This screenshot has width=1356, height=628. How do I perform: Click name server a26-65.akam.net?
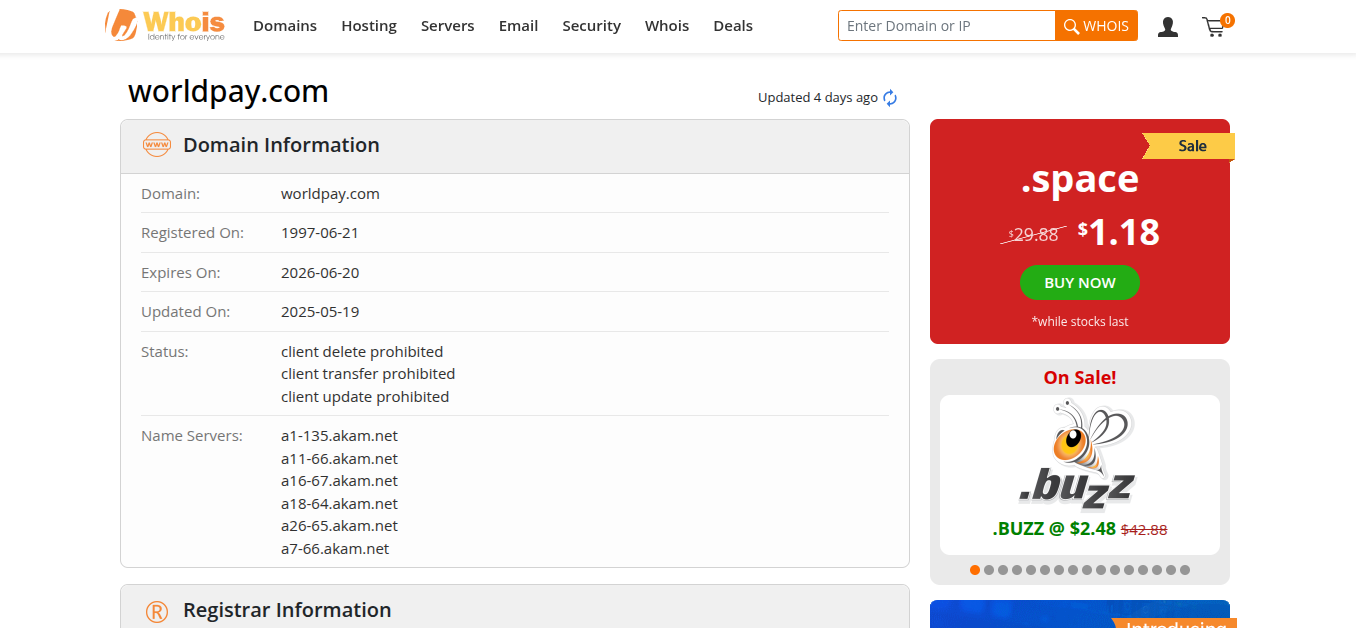point(339,526)
